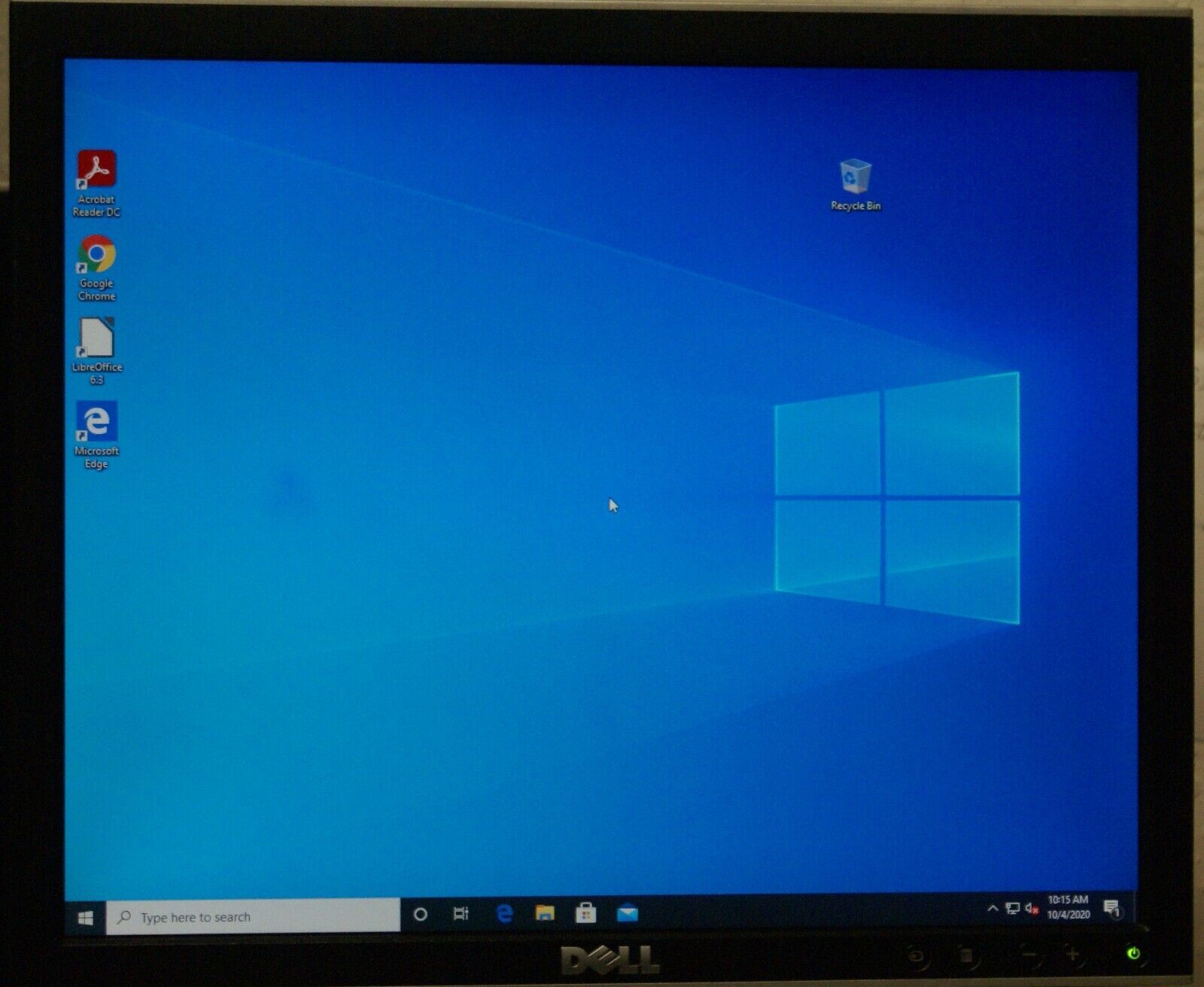Open Cortana from the taskbar circle
Image resolution: width=1204 pixels, height=987 pixels.
click(421, 915)
